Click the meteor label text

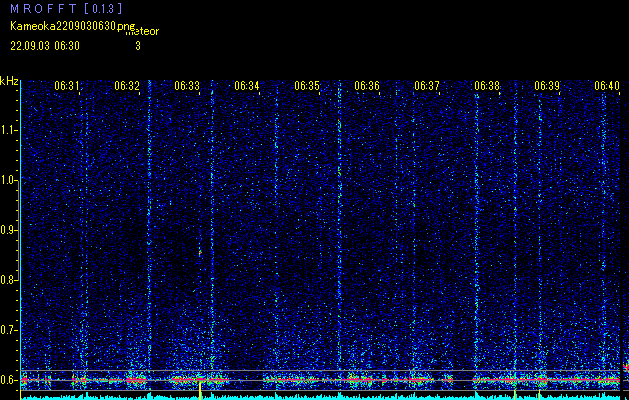click(x=142, y=32)
